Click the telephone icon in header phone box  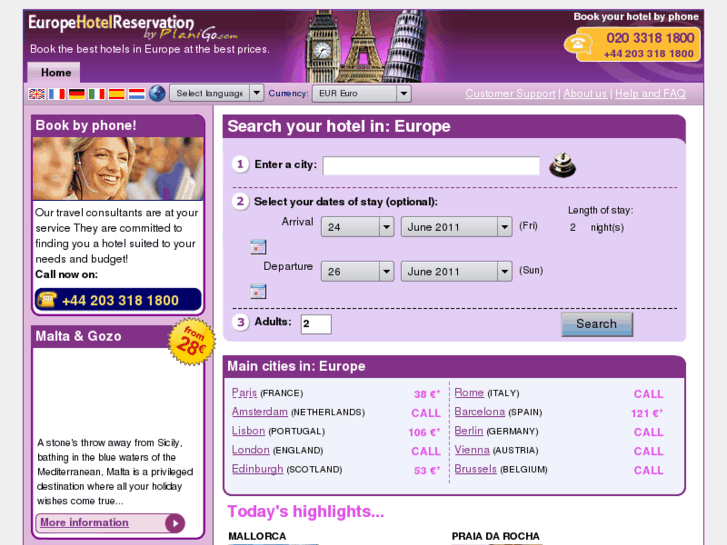pos(578,45)
